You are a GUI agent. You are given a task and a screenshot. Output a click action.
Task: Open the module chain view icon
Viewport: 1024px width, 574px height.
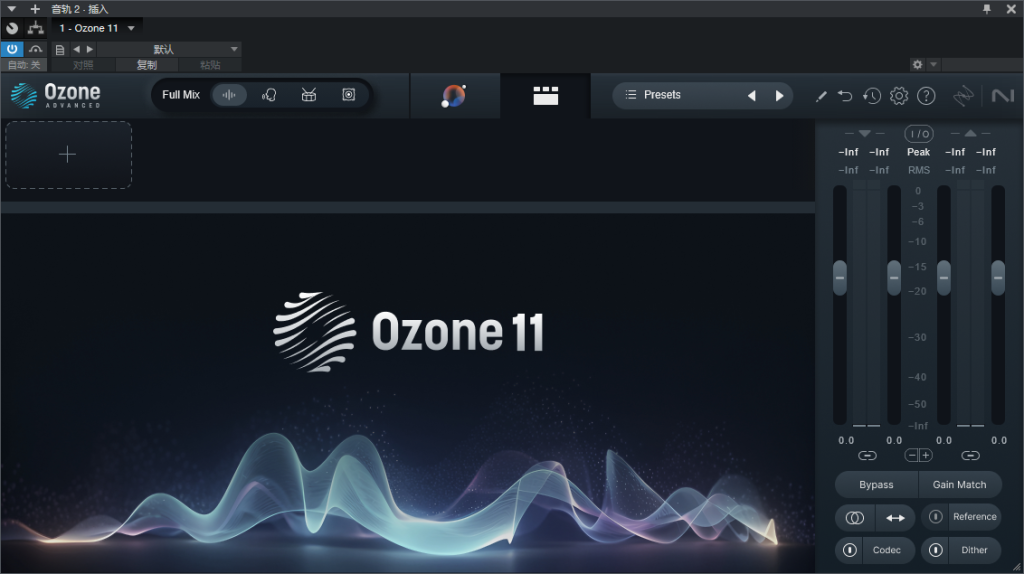pyautogui.click(x=545, y=95)
